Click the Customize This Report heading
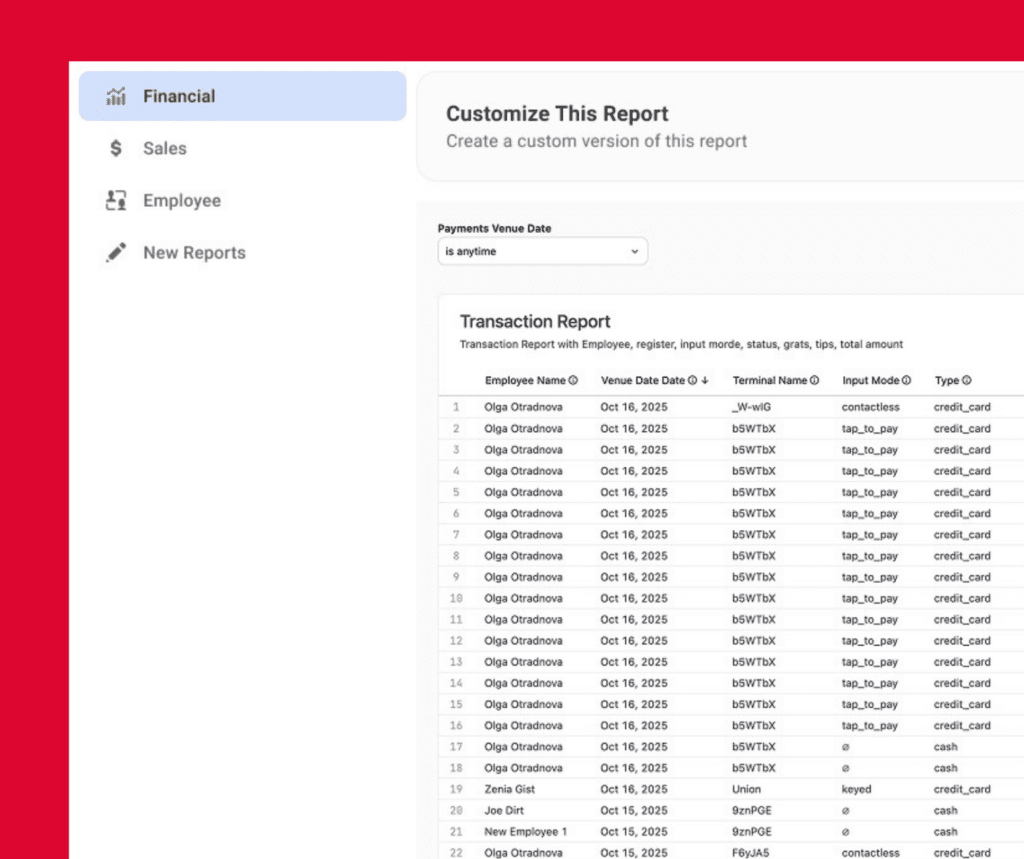This screenshot has height=859, width=1024. (557, 114)
